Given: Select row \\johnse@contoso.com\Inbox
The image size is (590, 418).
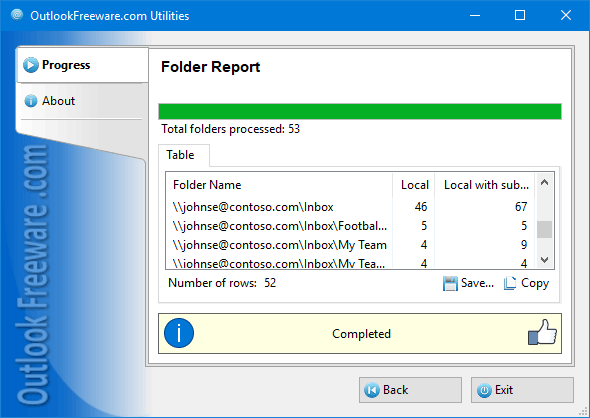Looking at the screenshot, I should (x=350, y=207).
